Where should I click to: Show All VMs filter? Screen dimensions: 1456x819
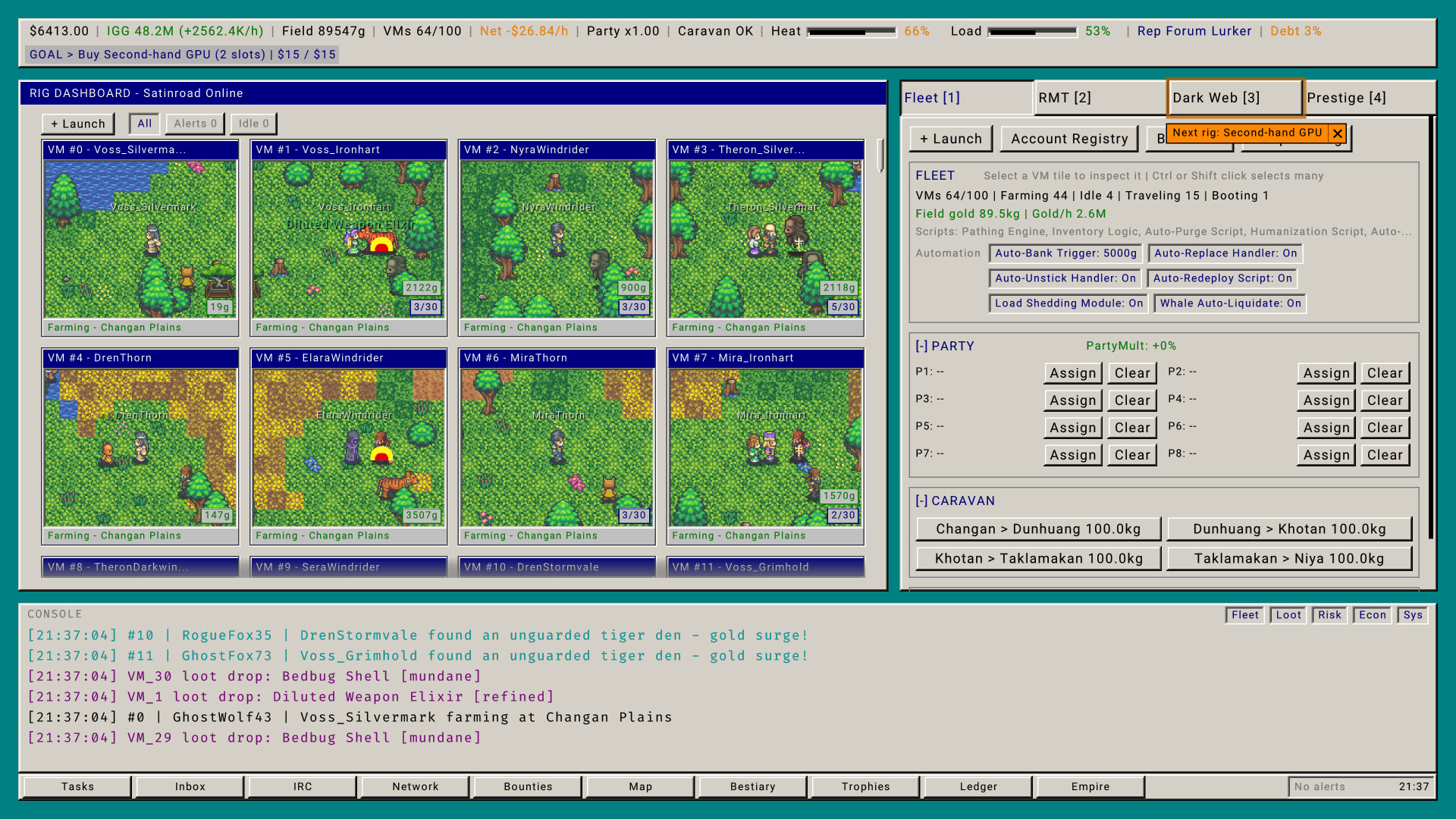click(x=145, y=124)
